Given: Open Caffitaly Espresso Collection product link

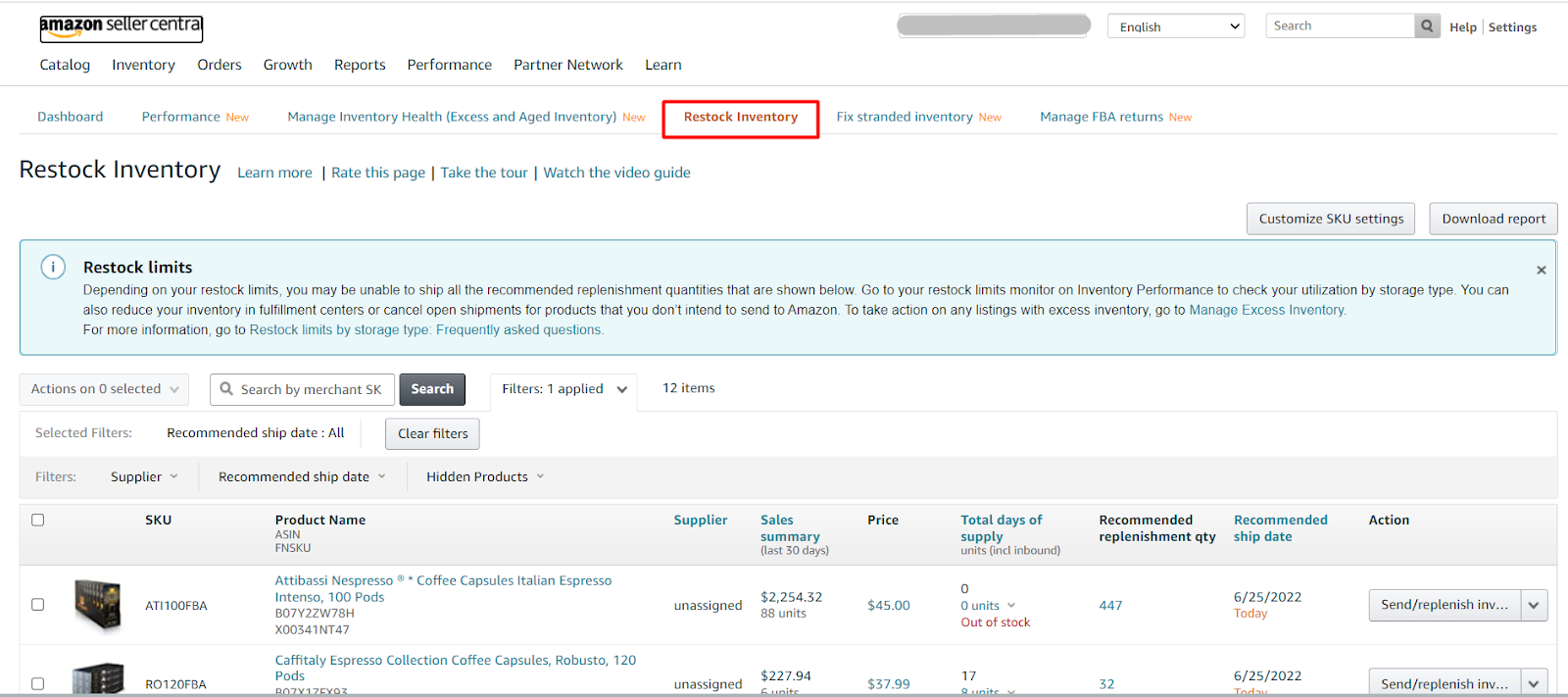Looking at the screenshot, I should (456, 668).
